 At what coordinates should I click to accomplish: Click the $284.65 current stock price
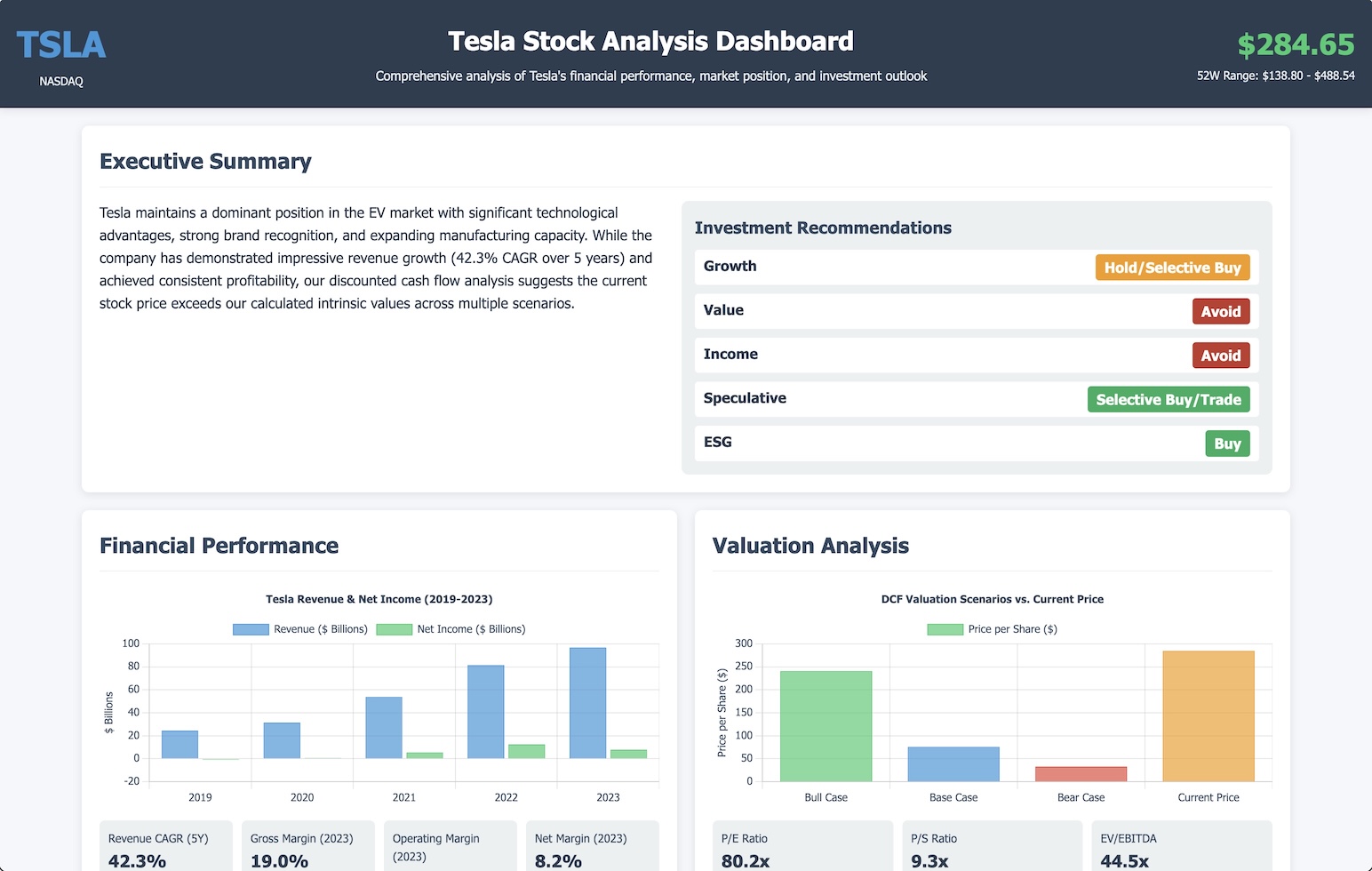coord(1296,44)
